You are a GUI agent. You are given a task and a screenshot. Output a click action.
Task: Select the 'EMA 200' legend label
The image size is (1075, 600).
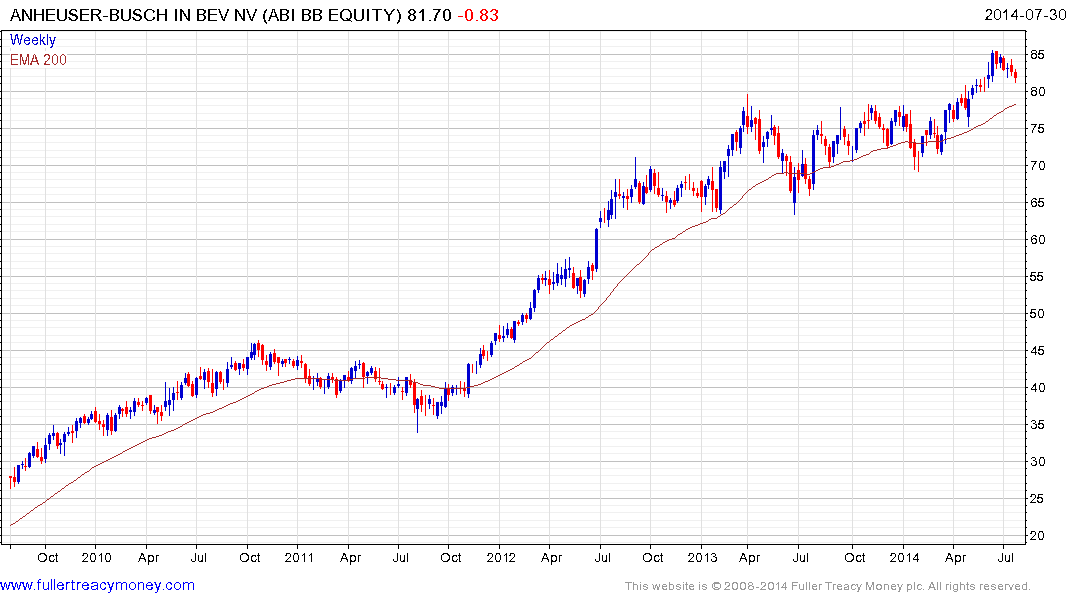[38, 60]
